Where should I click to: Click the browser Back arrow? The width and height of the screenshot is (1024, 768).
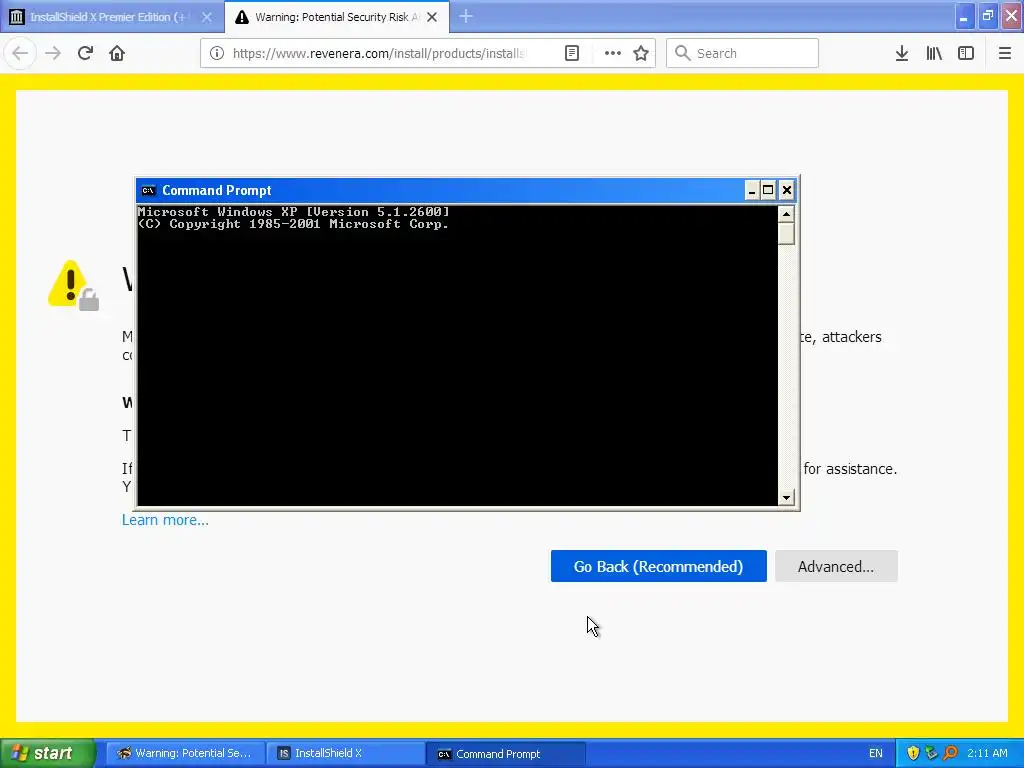point(20,53)
